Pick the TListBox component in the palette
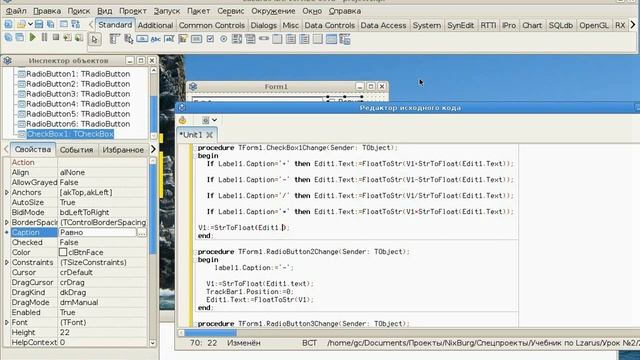The image size is (640, 360). 237,39
